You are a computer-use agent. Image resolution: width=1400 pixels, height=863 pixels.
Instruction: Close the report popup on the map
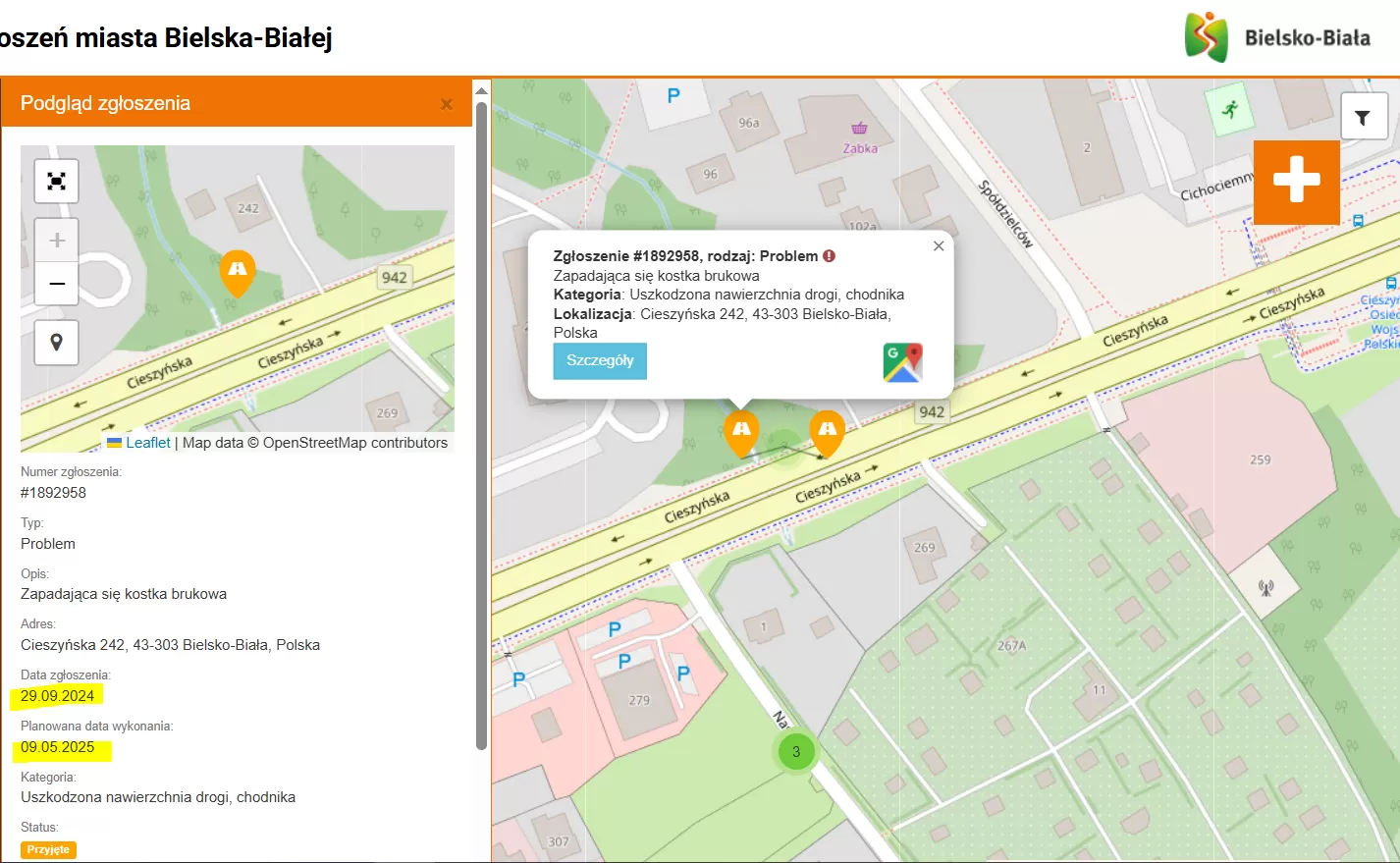tap(939, 246)
